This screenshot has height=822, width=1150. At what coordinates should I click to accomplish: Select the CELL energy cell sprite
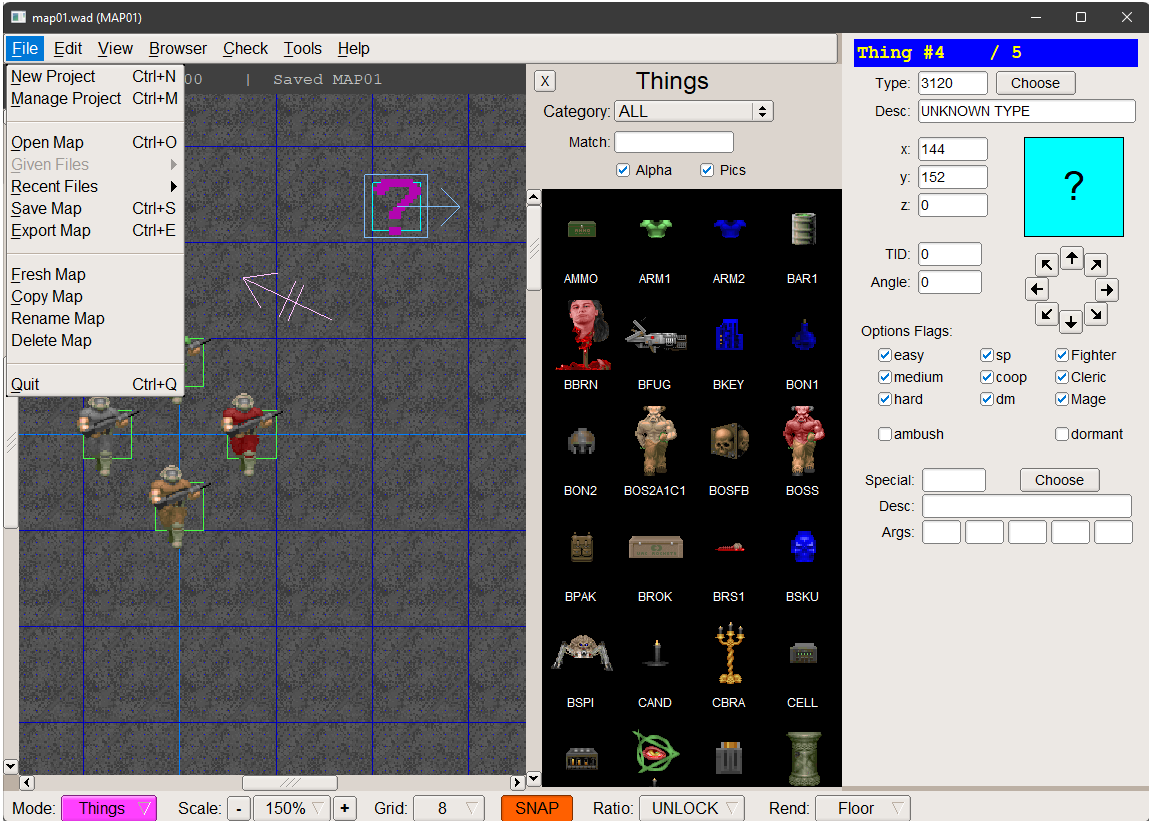pos(804,653)
